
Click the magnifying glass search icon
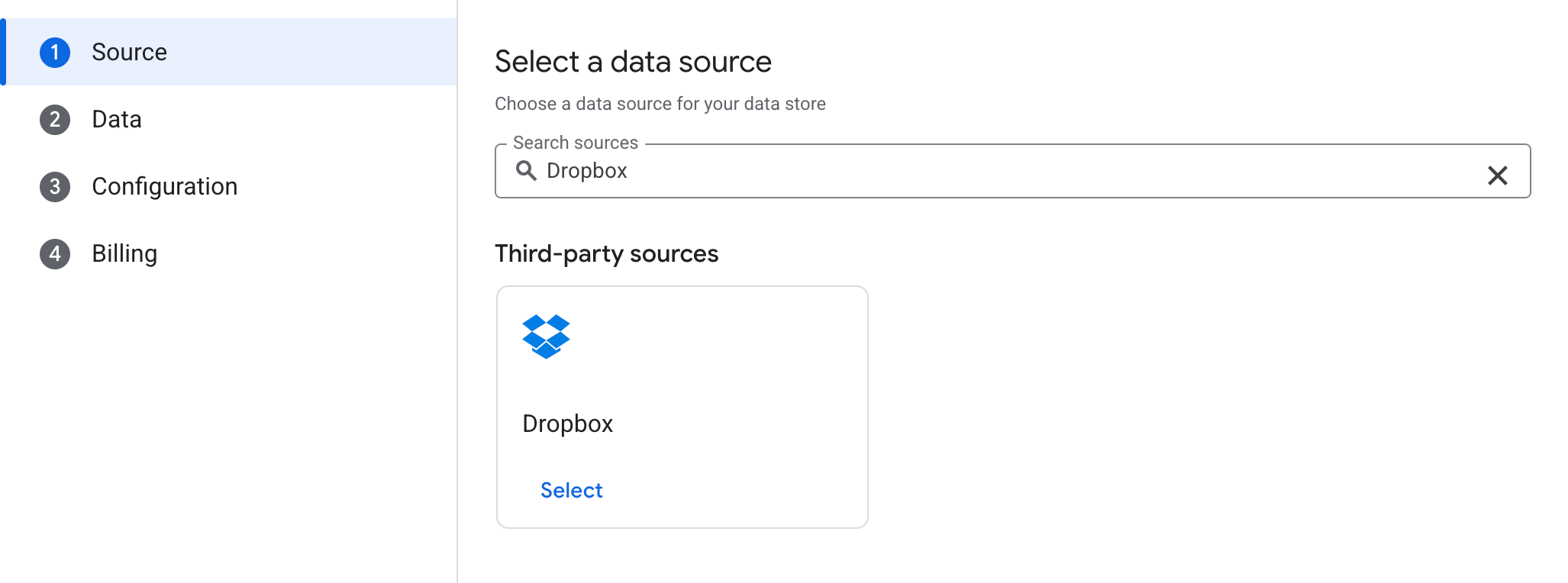(528, 171)
